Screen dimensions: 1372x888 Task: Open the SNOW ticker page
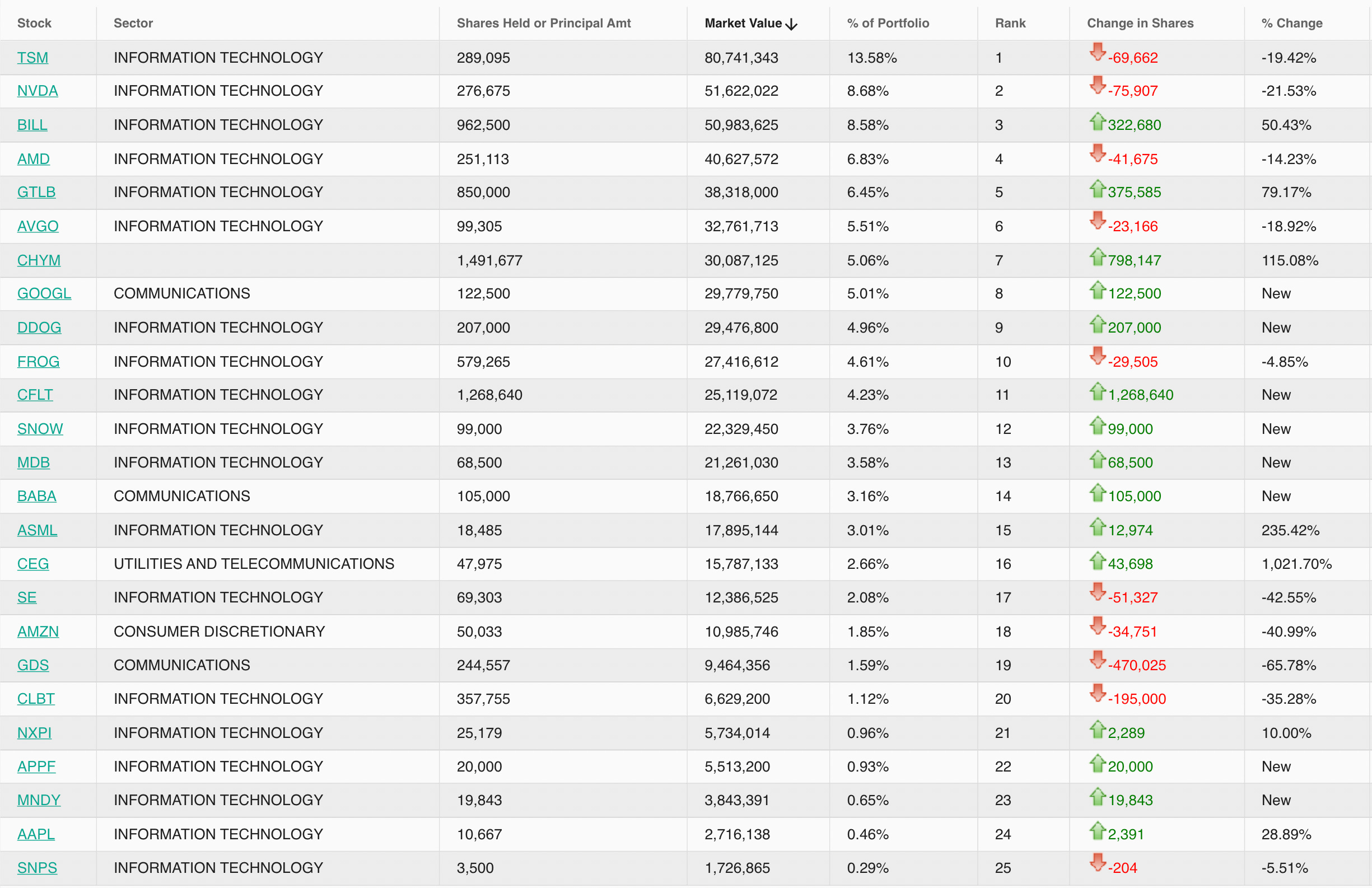click(x=40, y=429)
